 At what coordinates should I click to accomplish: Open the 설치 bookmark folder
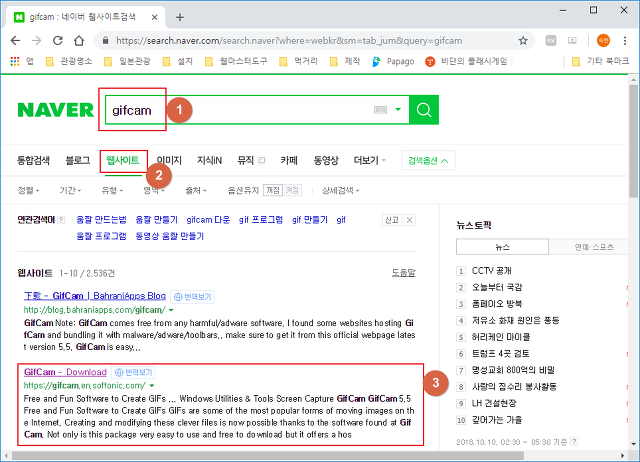(177, 61)
